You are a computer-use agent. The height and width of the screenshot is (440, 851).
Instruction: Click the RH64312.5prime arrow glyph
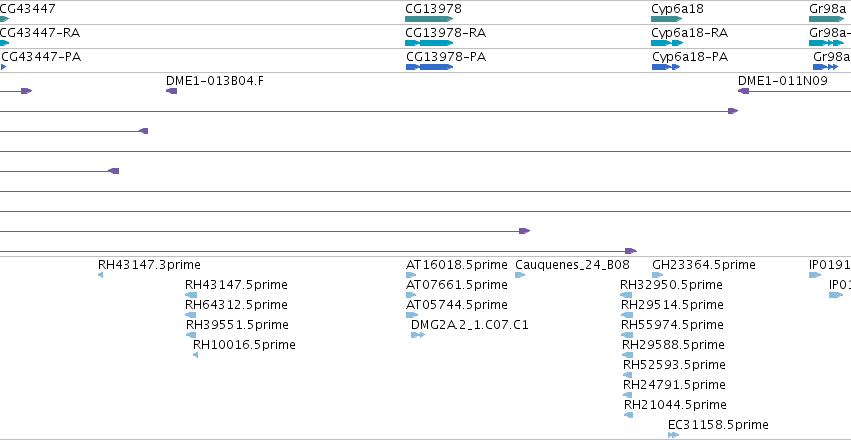click(x=190, y=315)
